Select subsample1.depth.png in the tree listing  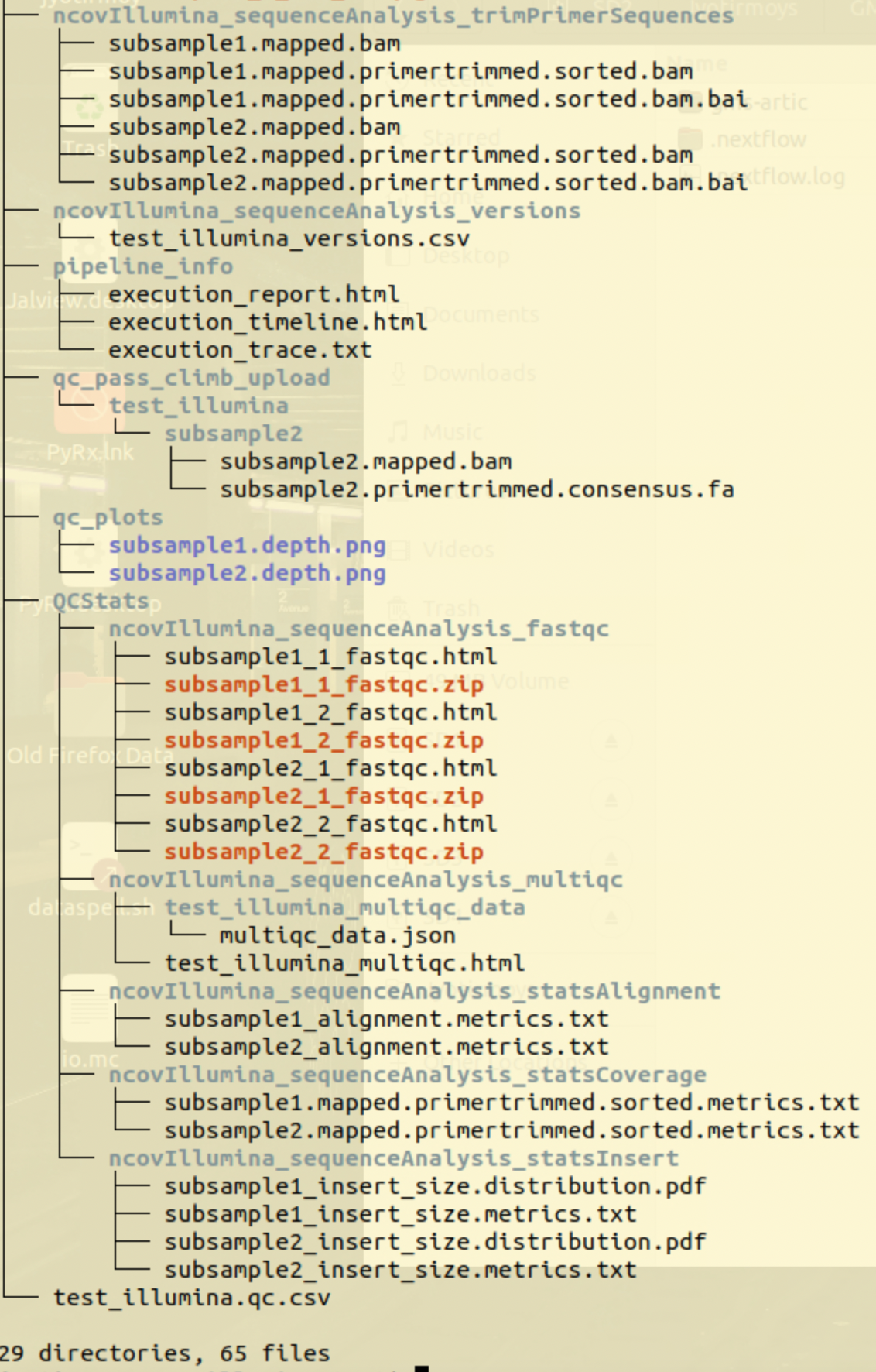247,545
